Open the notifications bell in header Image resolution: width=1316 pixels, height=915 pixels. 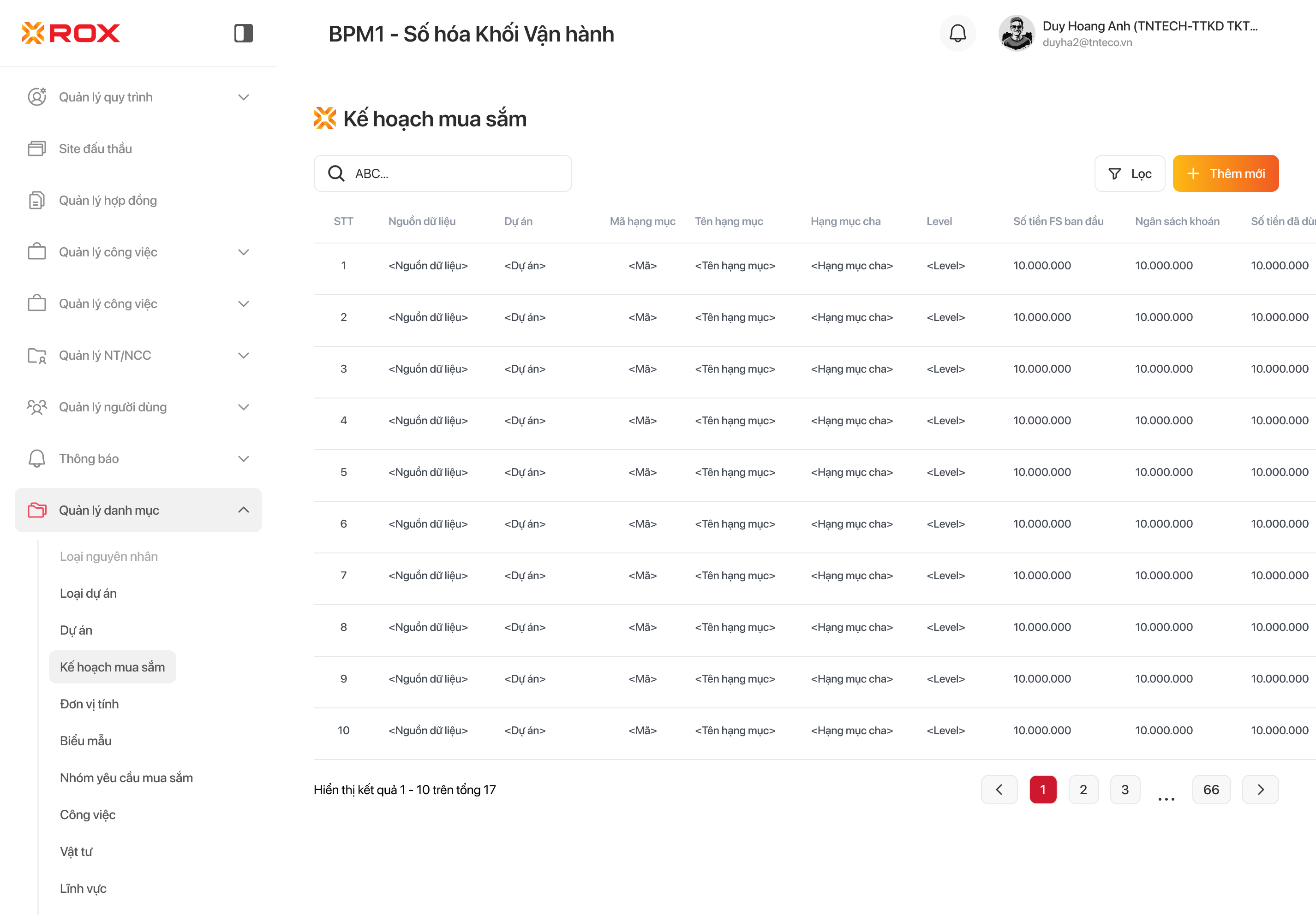click(957, 33)
